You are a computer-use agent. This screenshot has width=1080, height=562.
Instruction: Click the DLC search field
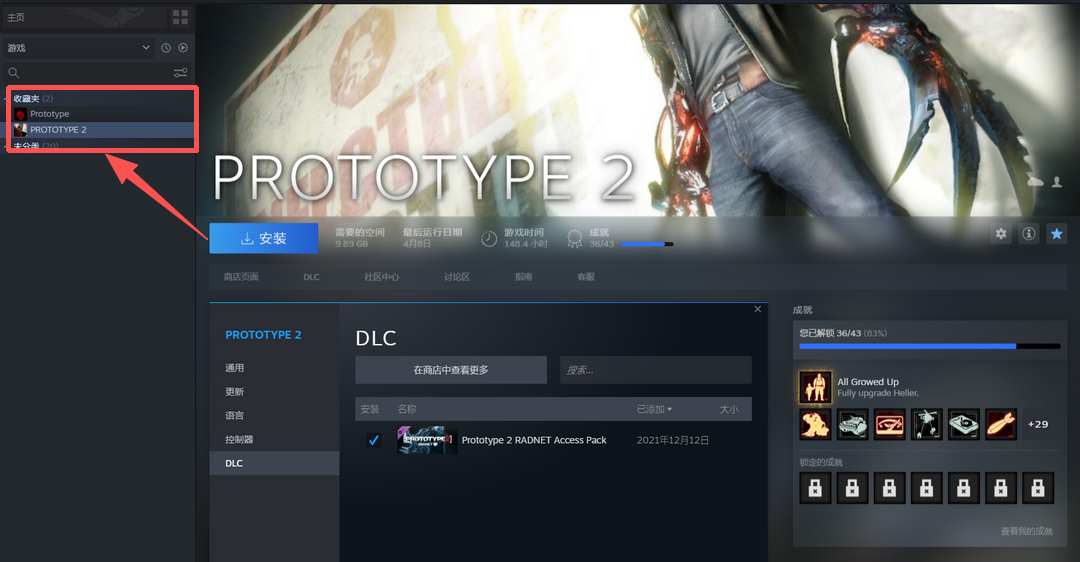point(655,370)
